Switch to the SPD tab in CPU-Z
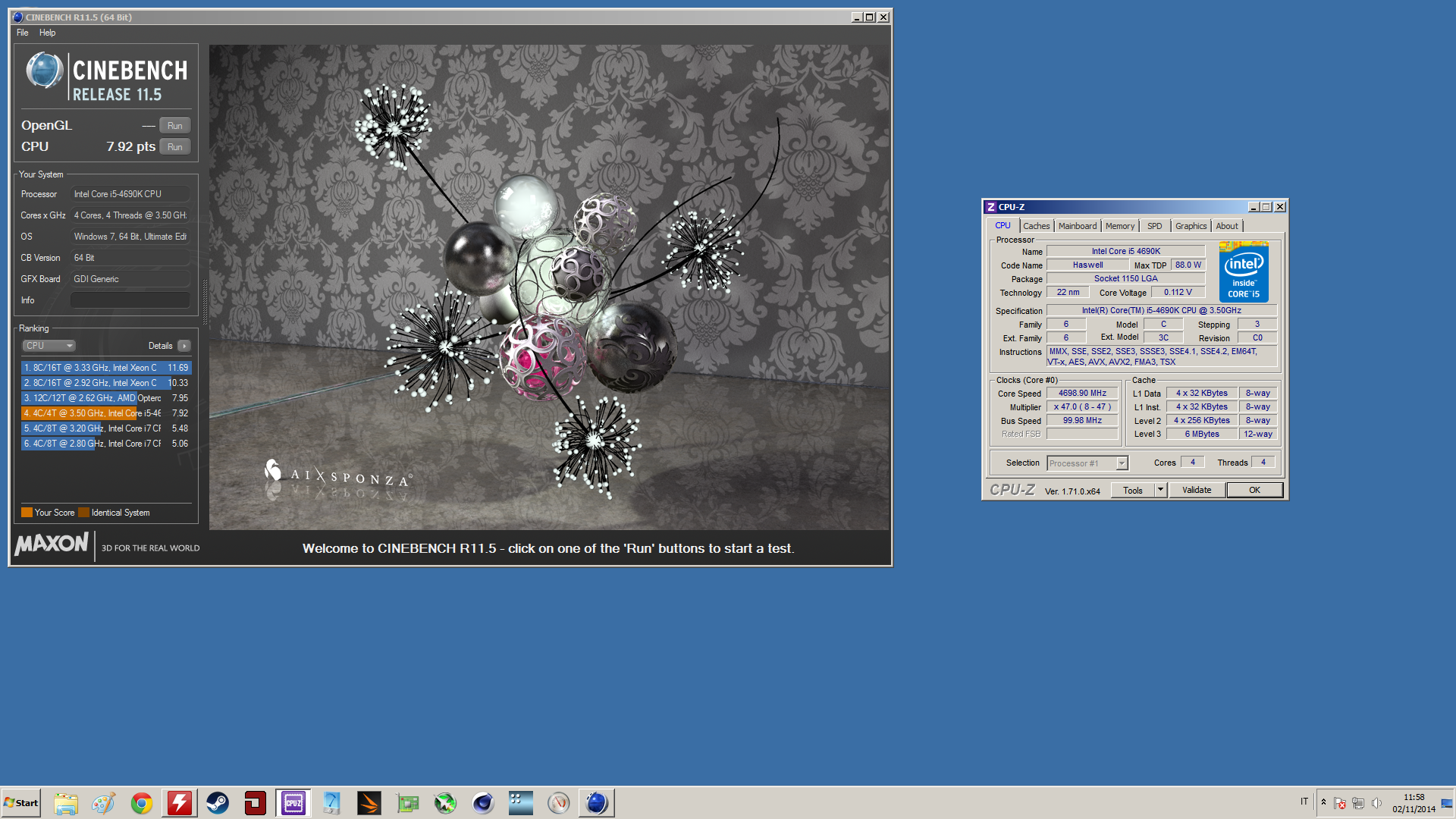The height and width of the screenshot is (819, 1456). [1154, 226]
